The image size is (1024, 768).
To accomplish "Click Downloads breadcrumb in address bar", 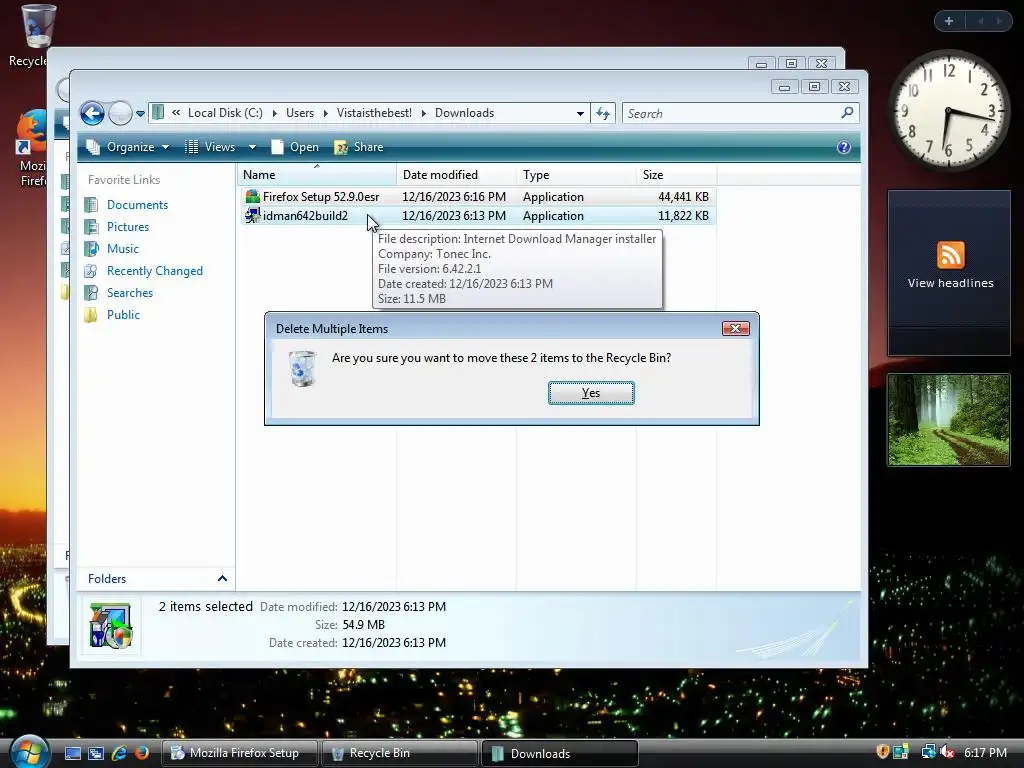I will pyautogui.click(x=464, y=113).
